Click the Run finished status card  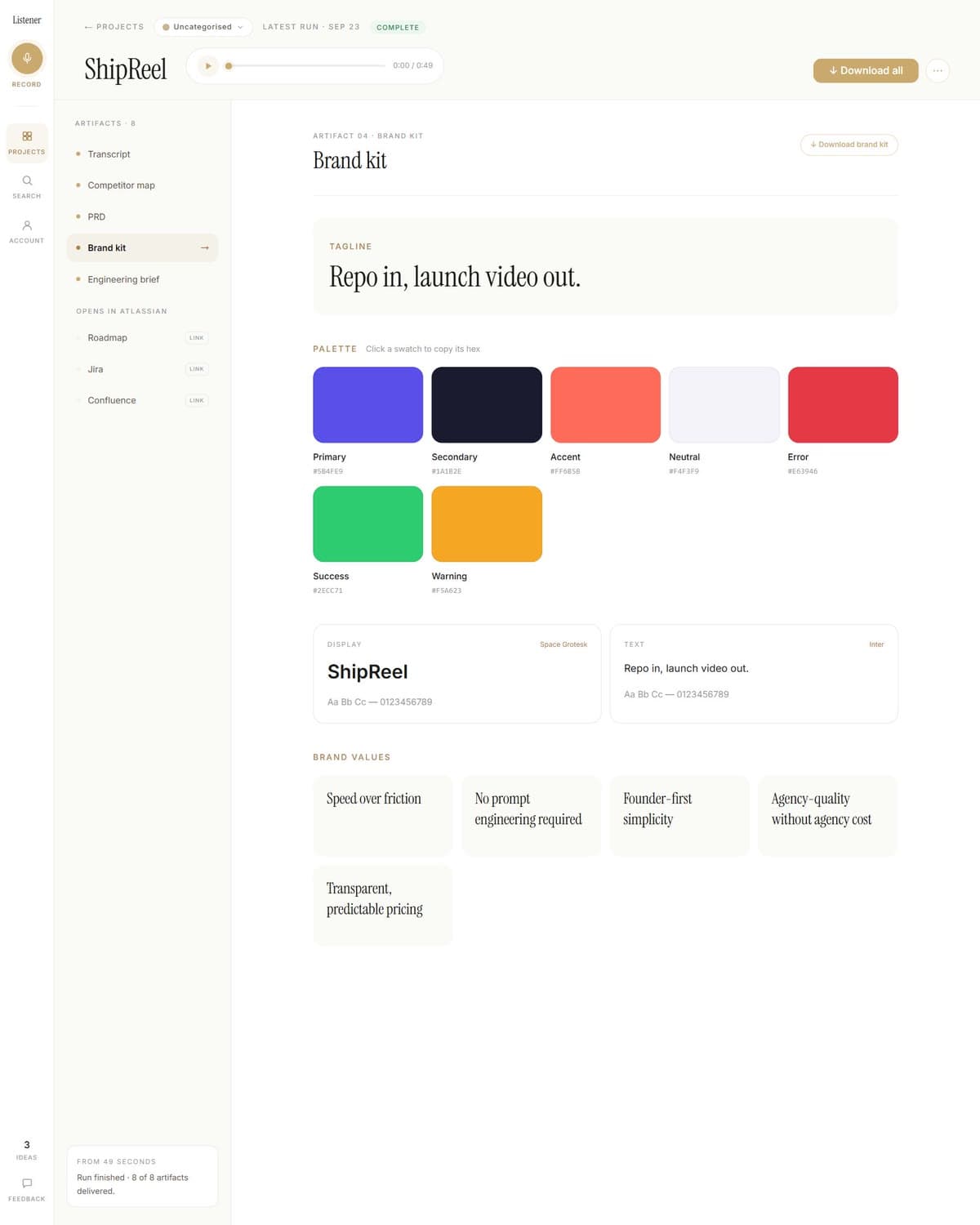point(142,1176)
